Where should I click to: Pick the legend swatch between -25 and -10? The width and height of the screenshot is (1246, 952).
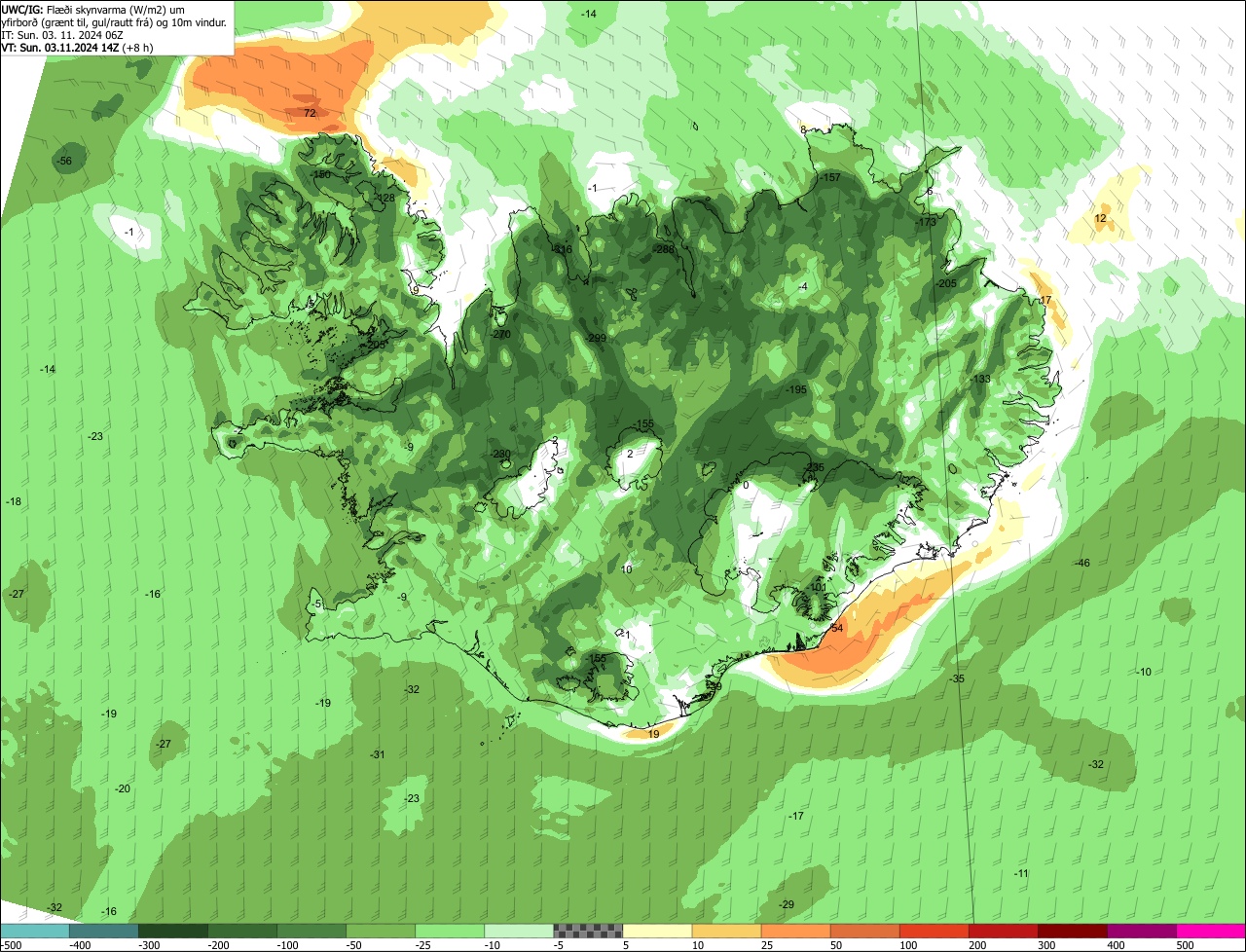(449, 931)
